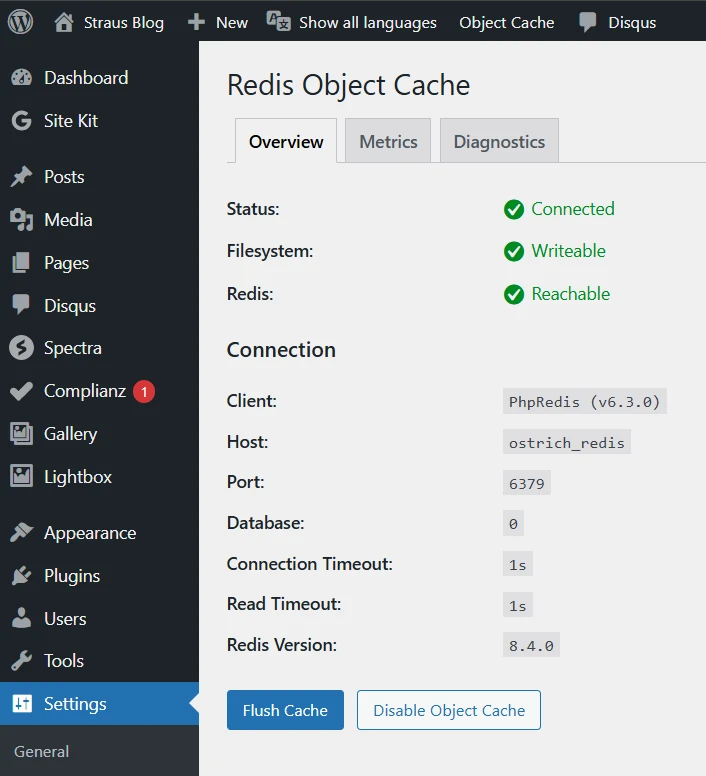Open the Site Kit Google icon
Image resolution: width=706 pixels, height=776 pixels.
[22, 121]
